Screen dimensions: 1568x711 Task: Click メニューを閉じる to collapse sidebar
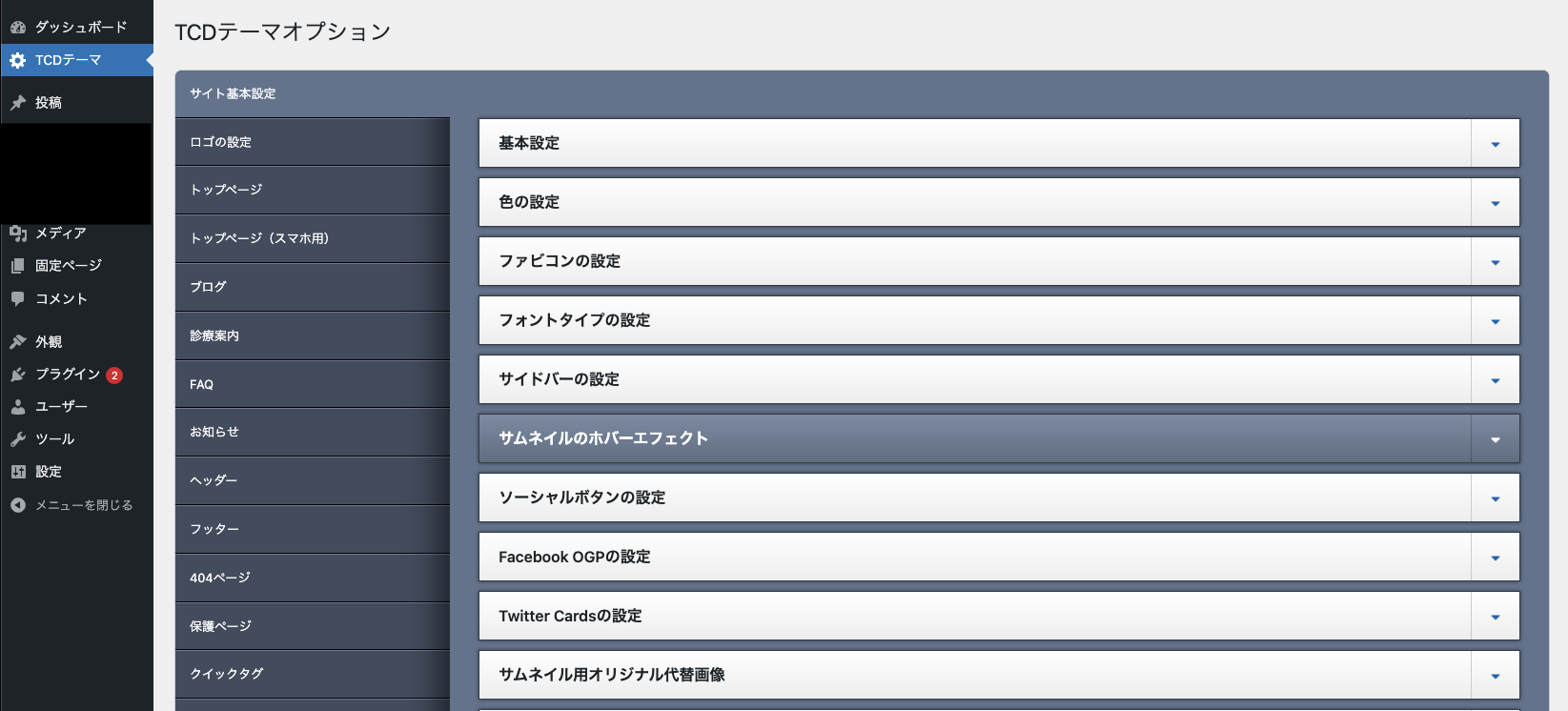76,505
